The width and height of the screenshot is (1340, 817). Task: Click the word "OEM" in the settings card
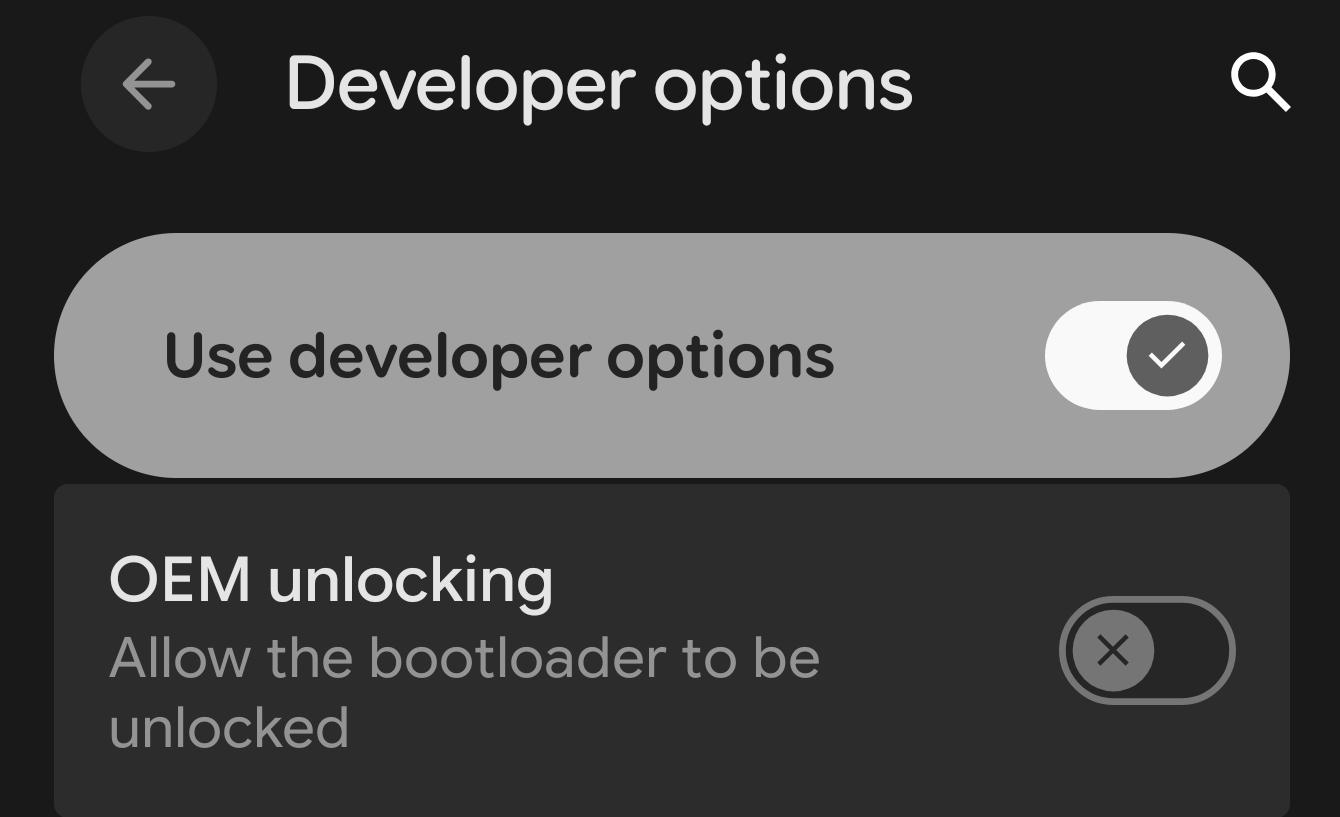point(179,580)
